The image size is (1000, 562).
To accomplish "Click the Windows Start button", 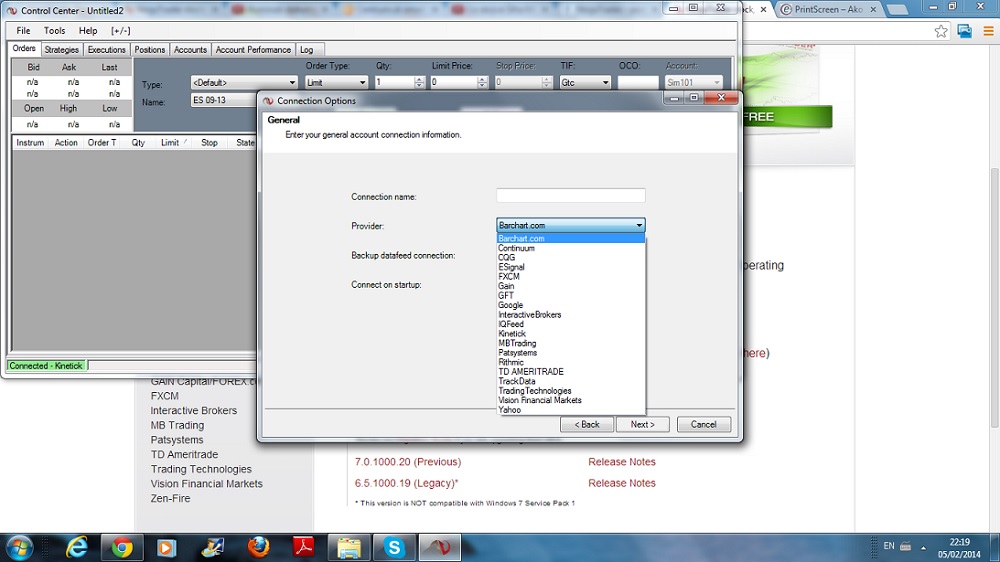I will click(19, 547).
